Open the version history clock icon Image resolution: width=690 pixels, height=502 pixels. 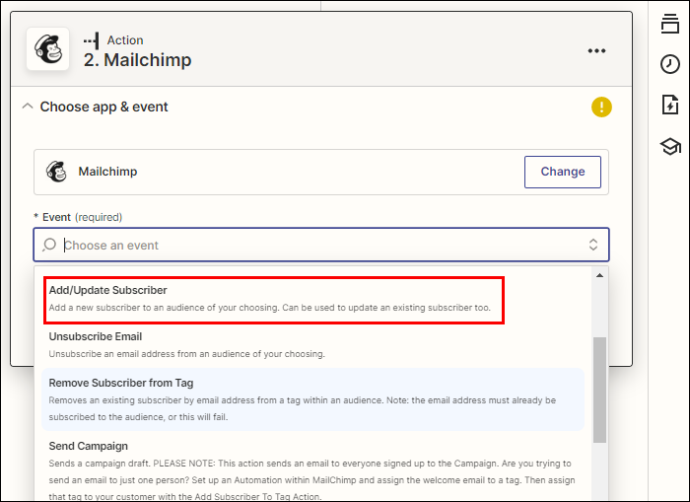pos(670,64)
